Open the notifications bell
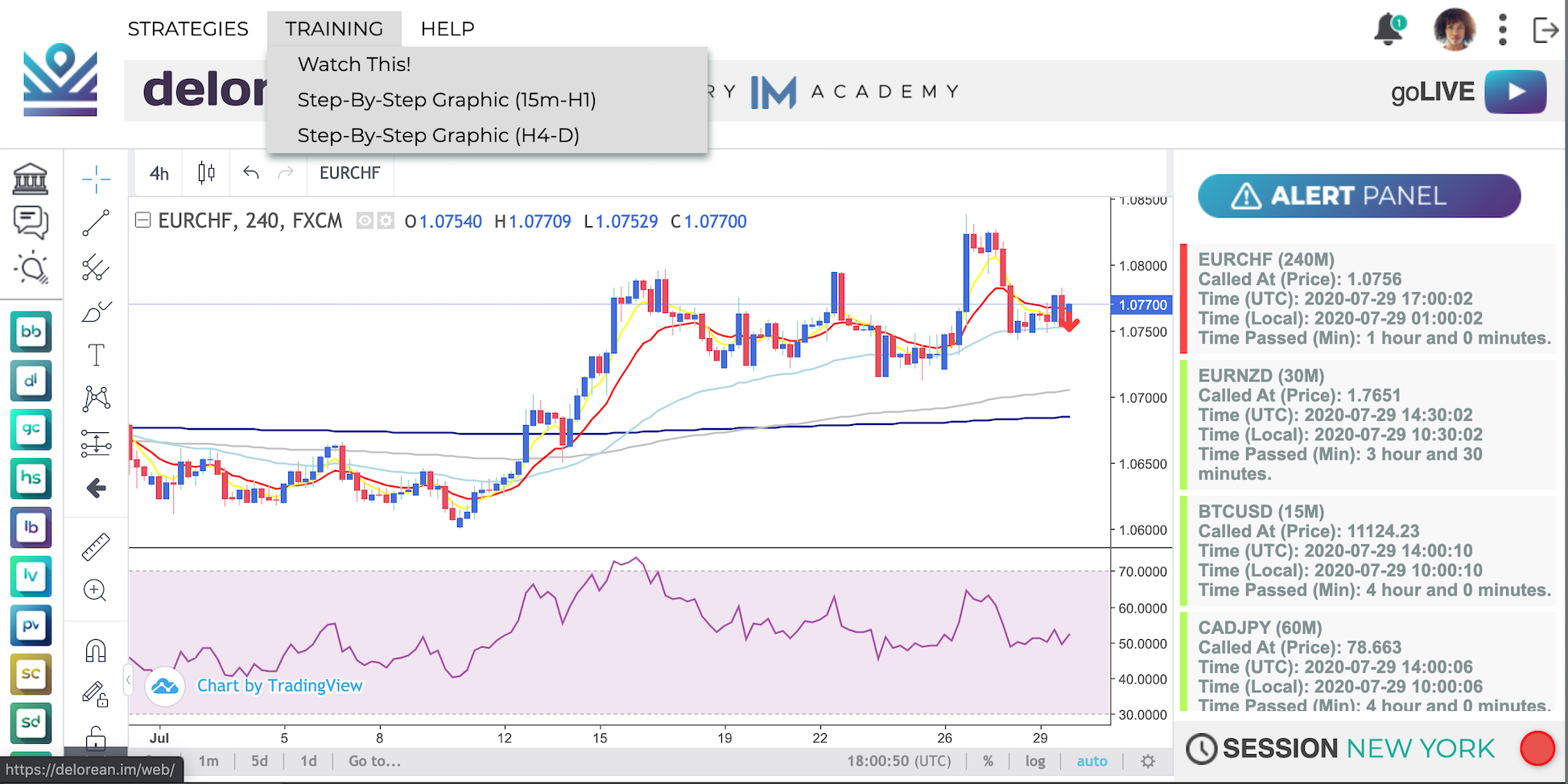Viewport: 1568px width, 784px height. [x=1389, y=29]
